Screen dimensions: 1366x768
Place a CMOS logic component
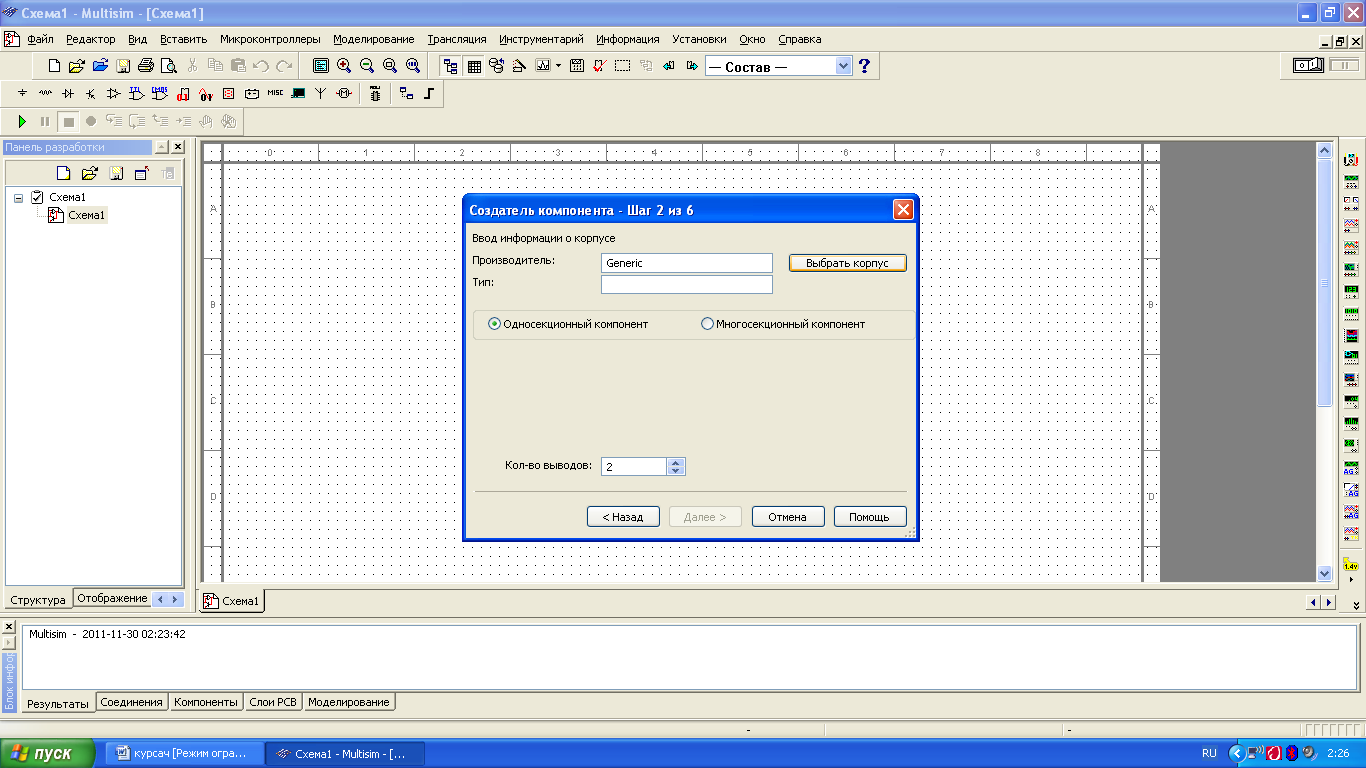click(x=160, y=94)
